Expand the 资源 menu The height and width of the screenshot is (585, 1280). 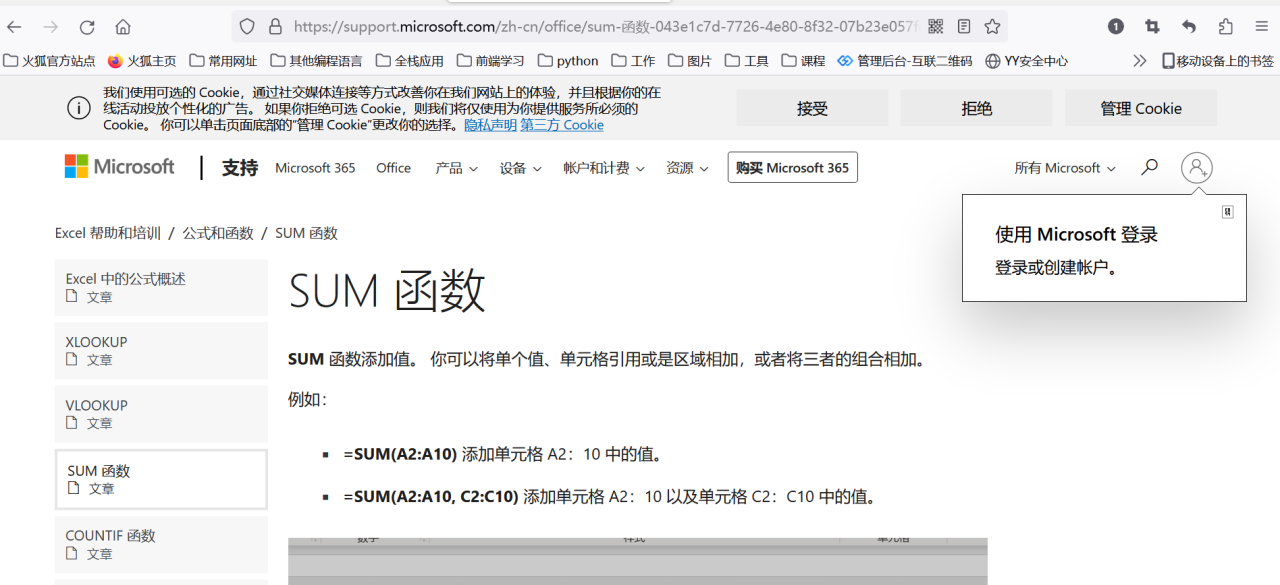click(x=687, y=168)
